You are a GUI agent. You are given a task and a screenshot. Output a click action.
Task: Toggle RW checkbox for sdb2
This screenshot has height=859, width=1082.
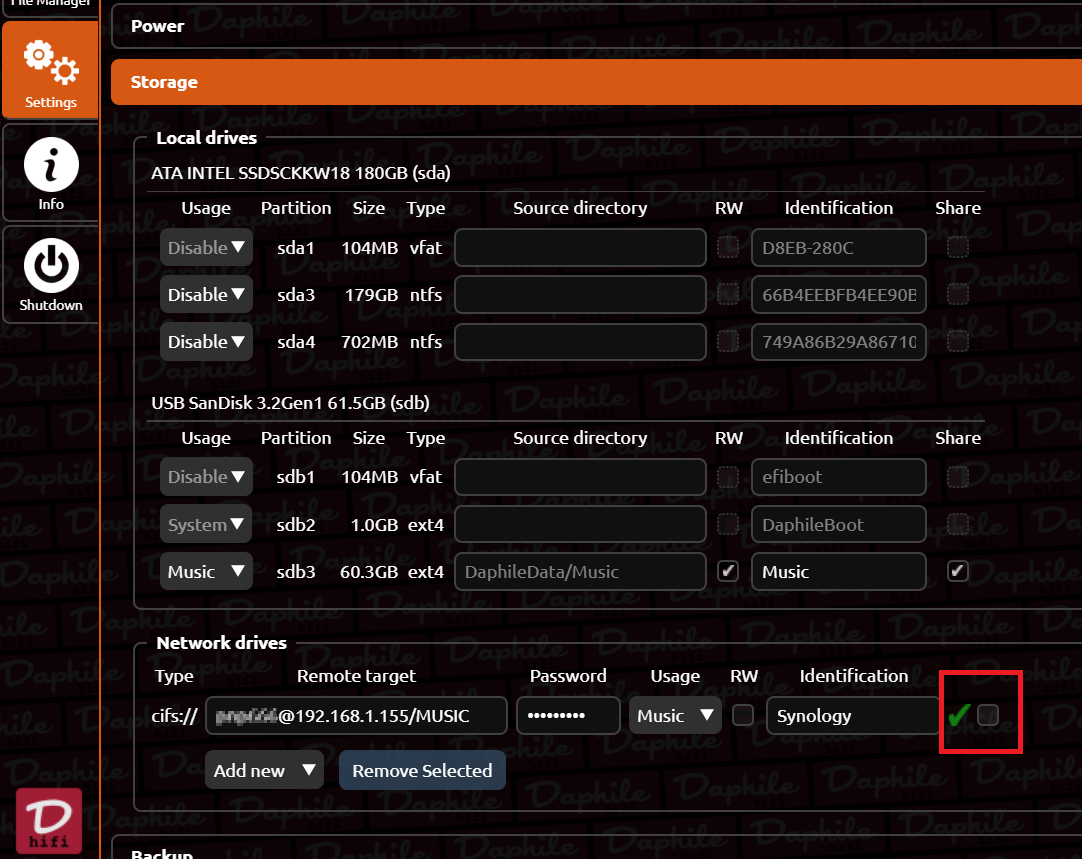pyautogui.click(x=728, y=524)
